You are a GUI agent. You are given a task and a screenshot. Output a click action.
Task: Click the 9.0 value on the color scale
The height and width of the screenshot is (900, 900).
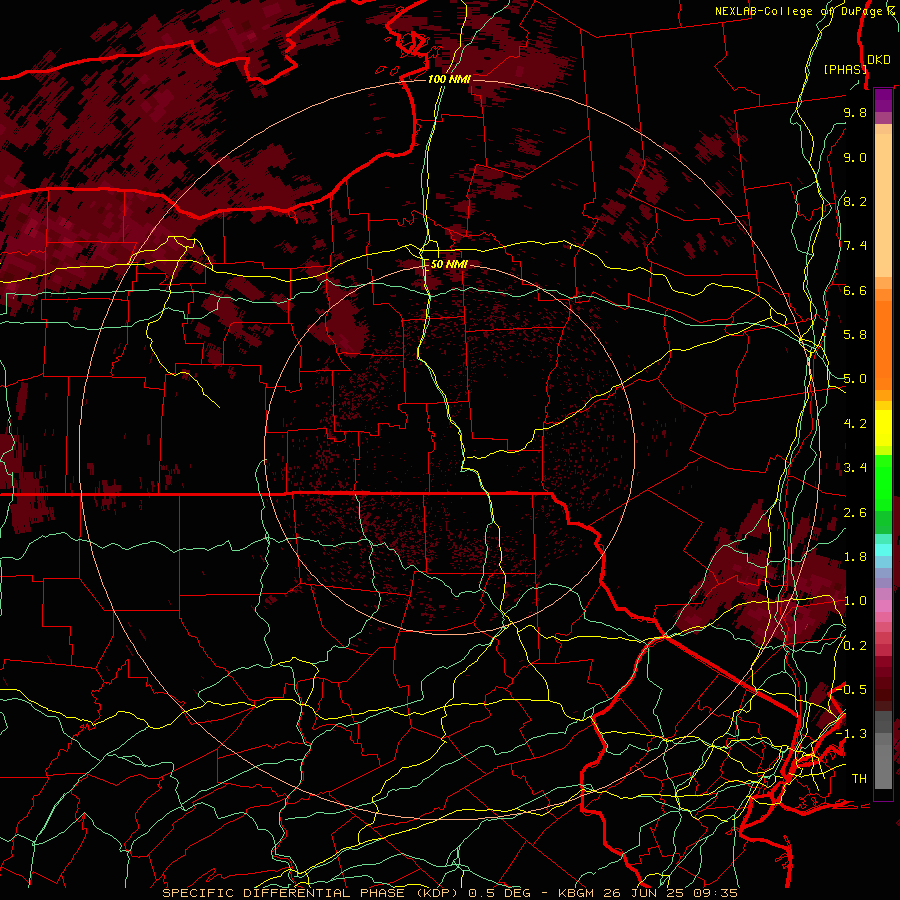(x=855, y=157)
